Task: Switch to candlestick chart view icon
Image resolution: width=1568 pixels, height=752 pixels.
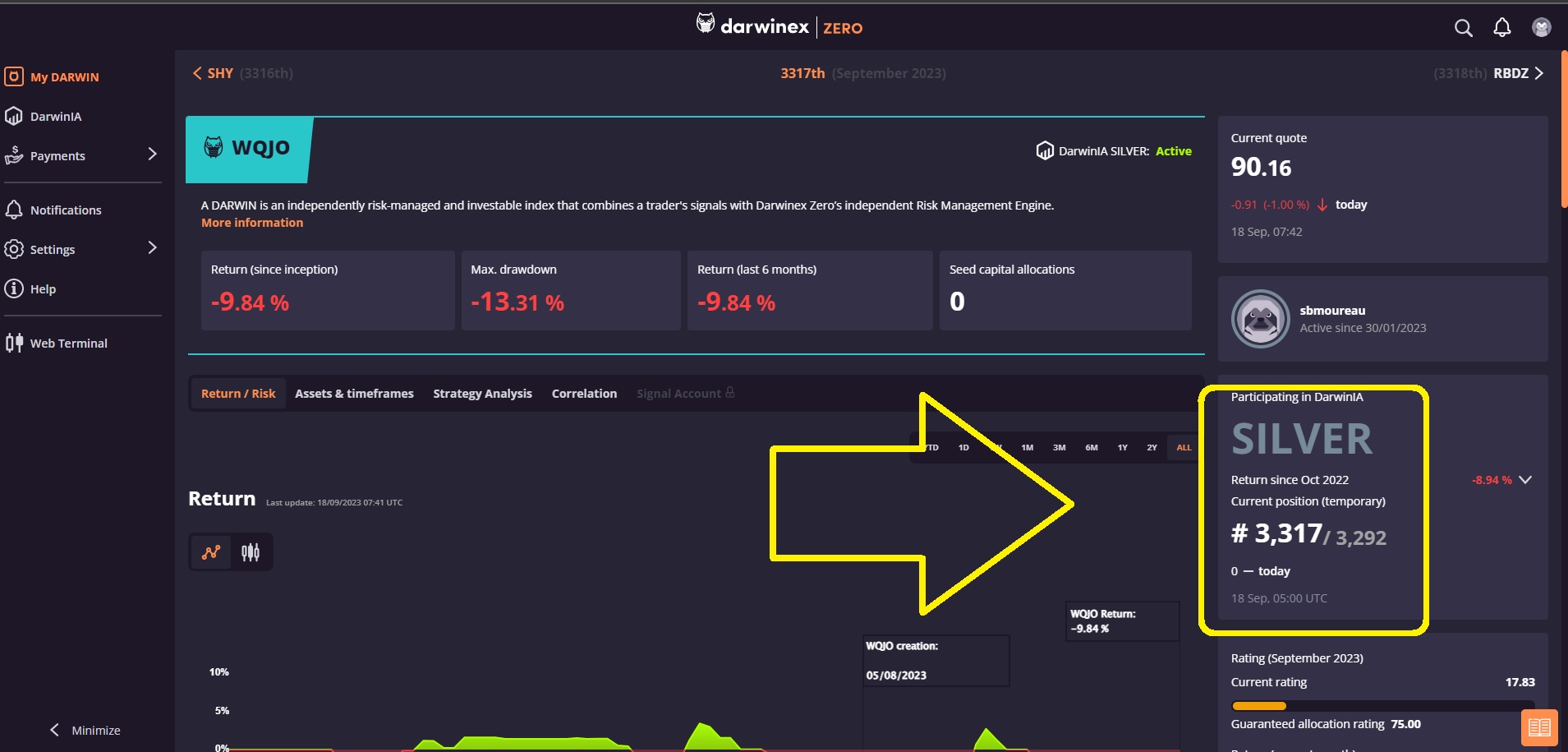Action: coord(251,552)
